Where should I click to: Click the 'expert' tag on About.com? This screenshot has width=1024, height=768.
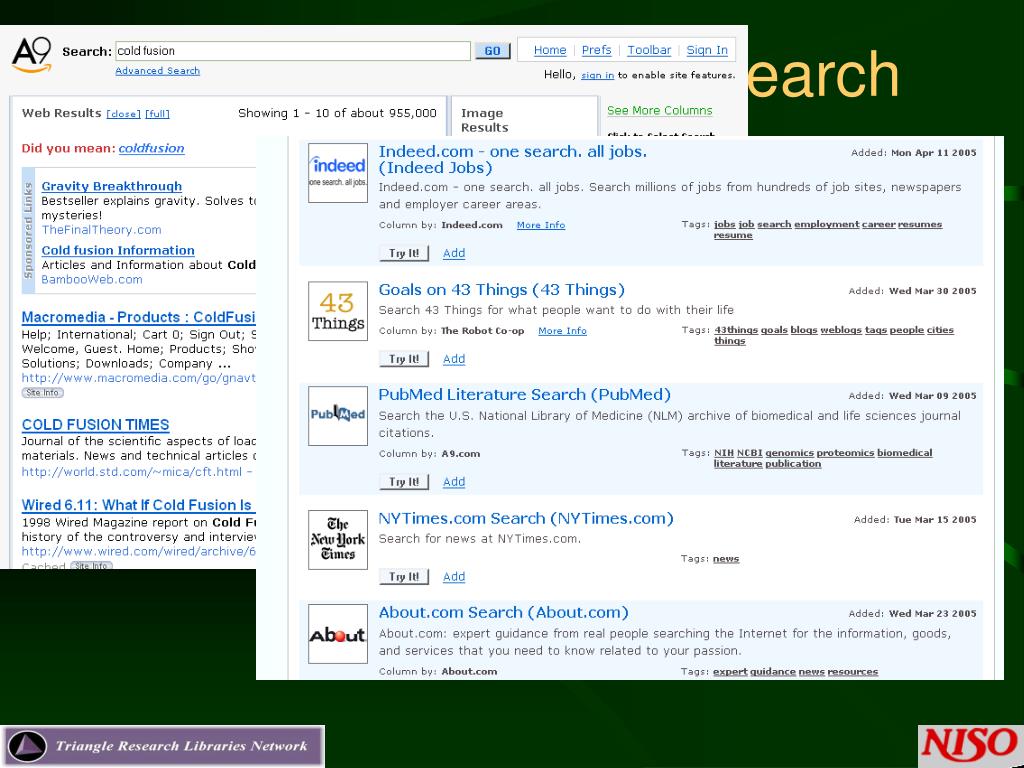730,671
